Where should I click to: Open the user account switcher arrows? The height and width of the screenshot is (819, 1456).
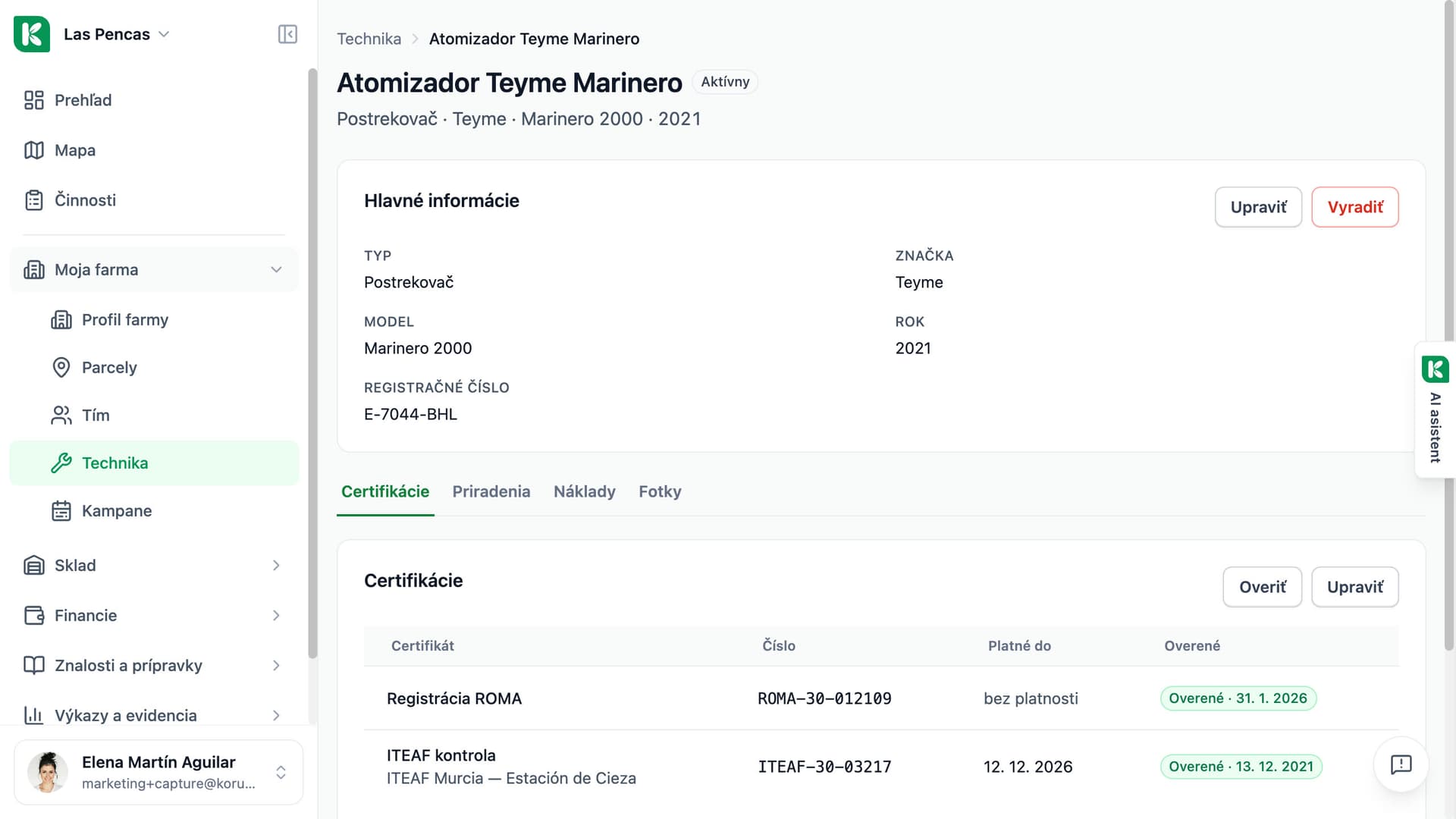pyautogui.click(x=281, y=772)
